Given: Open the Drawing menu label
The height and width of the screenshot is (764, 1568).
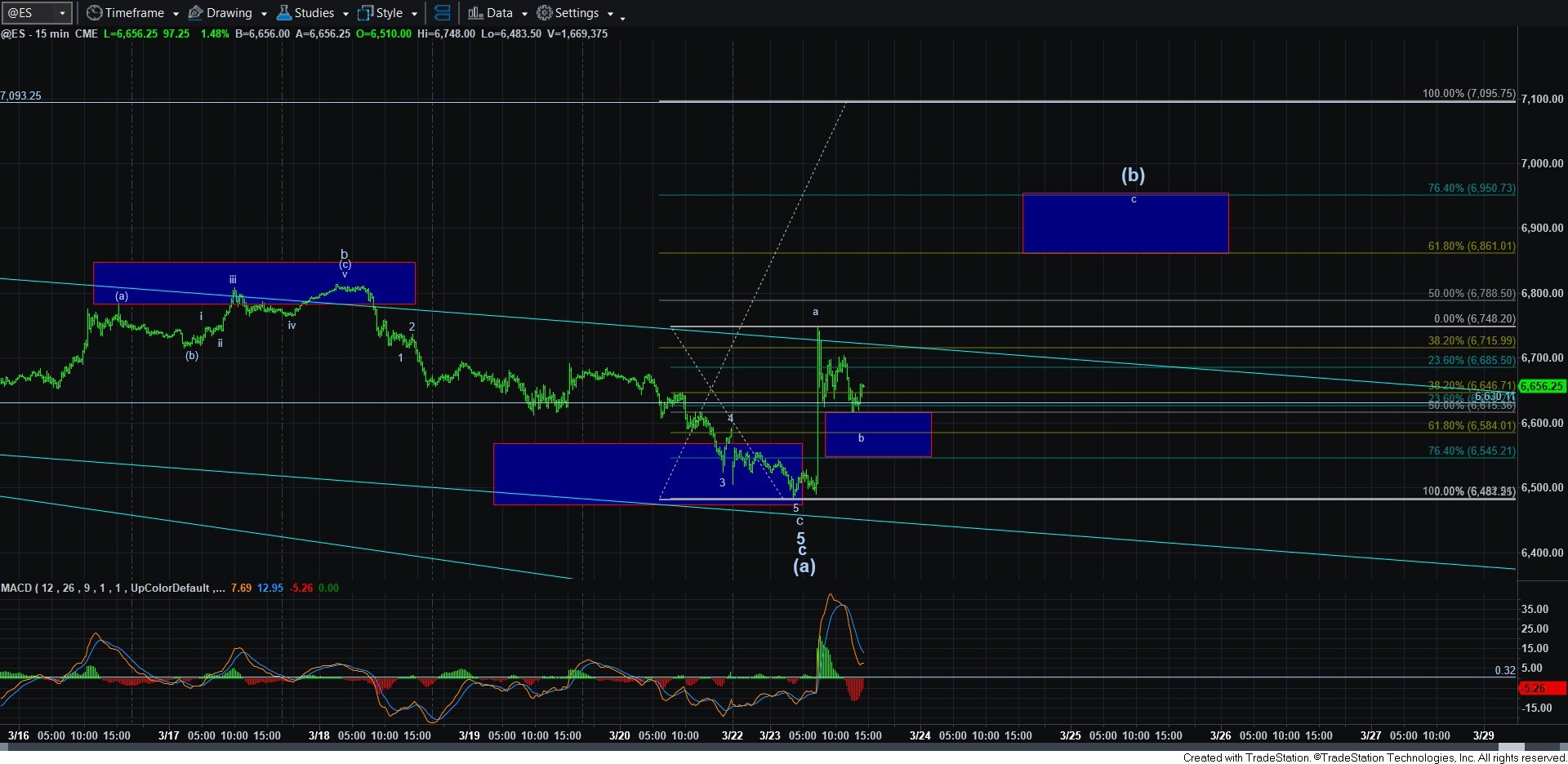Looking at the screenshot, I should pyautogui.click(x=229, y=13).
